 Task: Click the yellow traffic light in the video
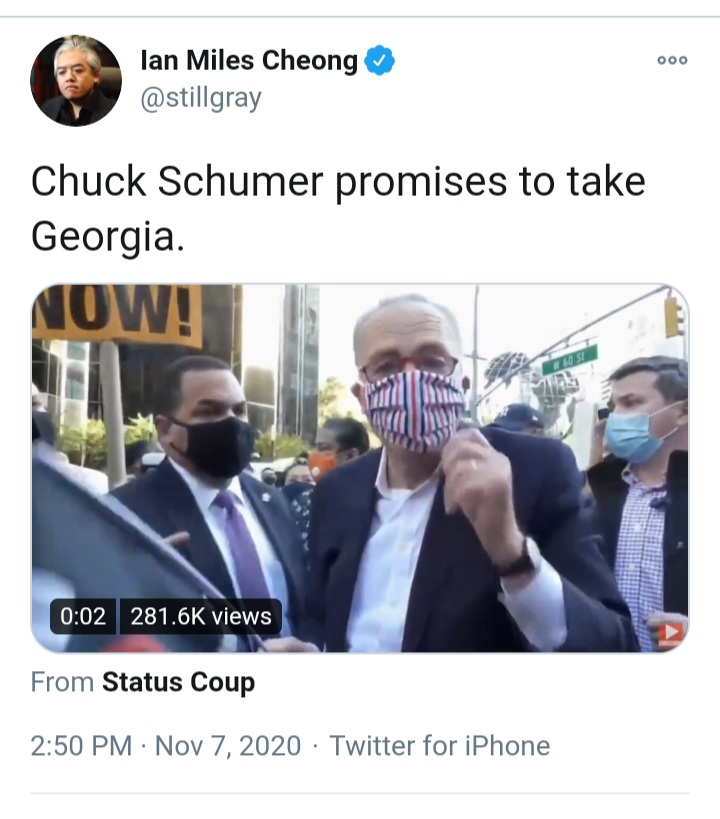pyautogui.click(x=674, y=317)
